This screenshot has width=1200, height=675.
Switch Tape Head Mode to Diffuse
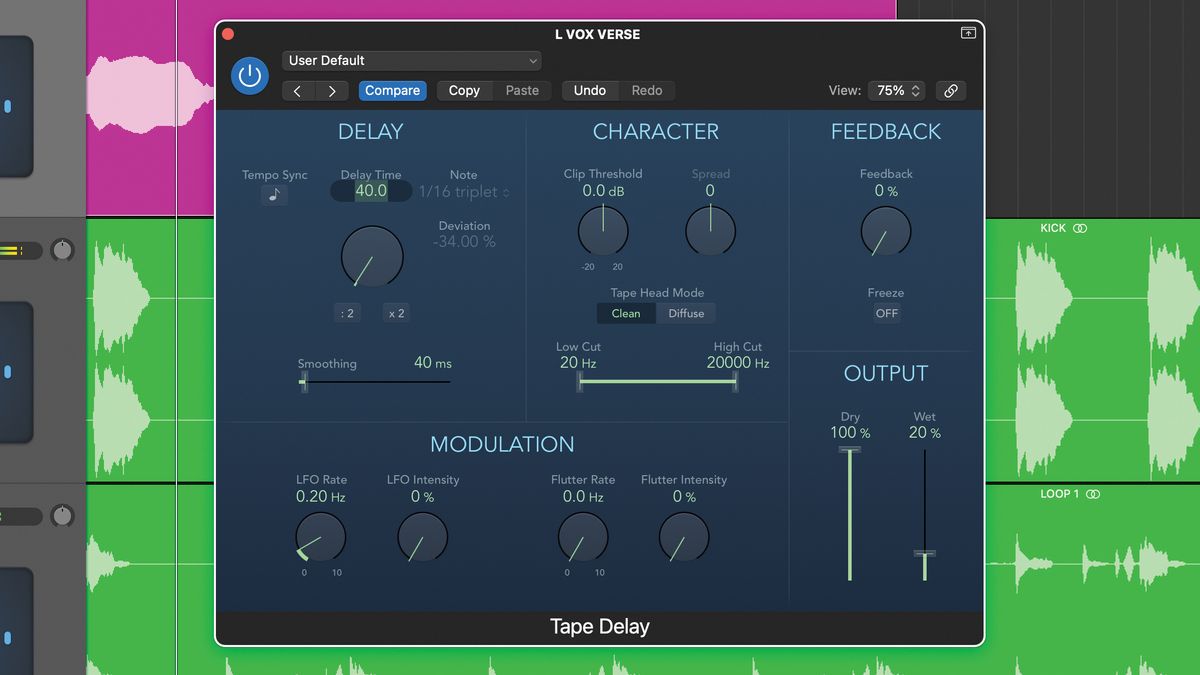click(x=686, y=313)
